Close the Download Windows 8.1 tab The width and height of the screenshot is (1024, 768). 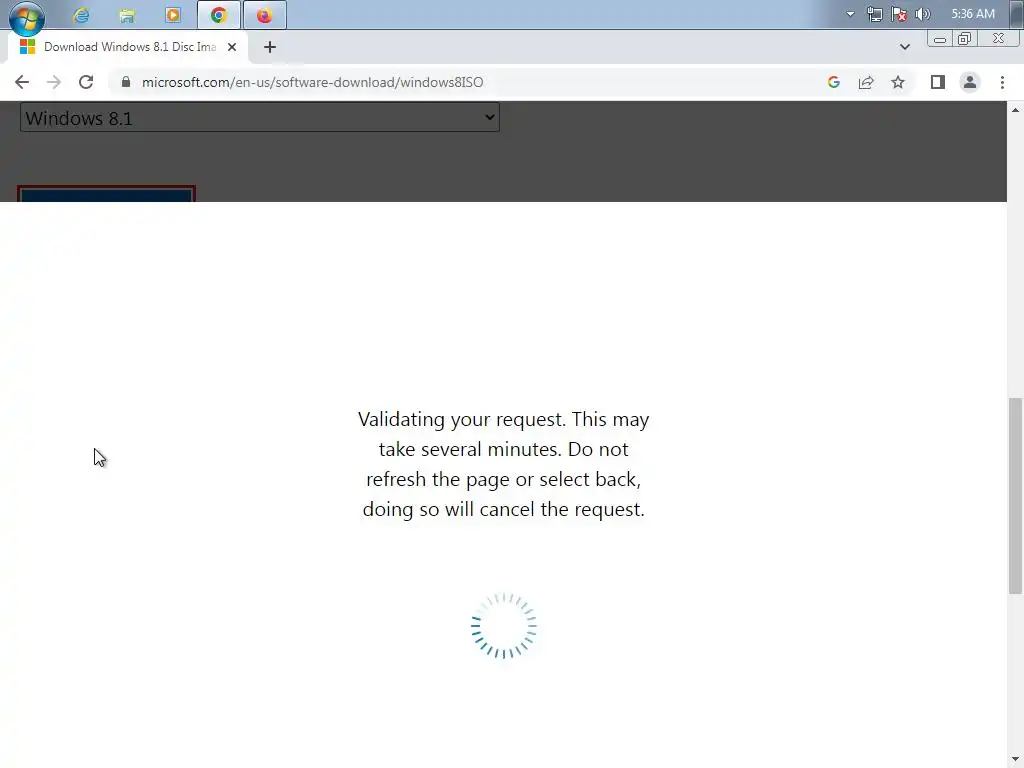click(232, 47)
